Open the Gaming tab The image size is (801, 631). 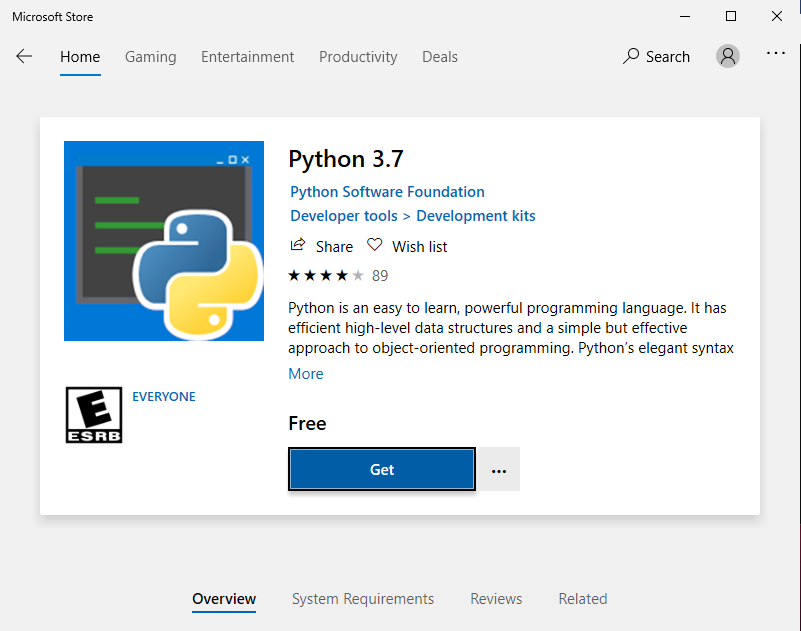tap(151, 57)
